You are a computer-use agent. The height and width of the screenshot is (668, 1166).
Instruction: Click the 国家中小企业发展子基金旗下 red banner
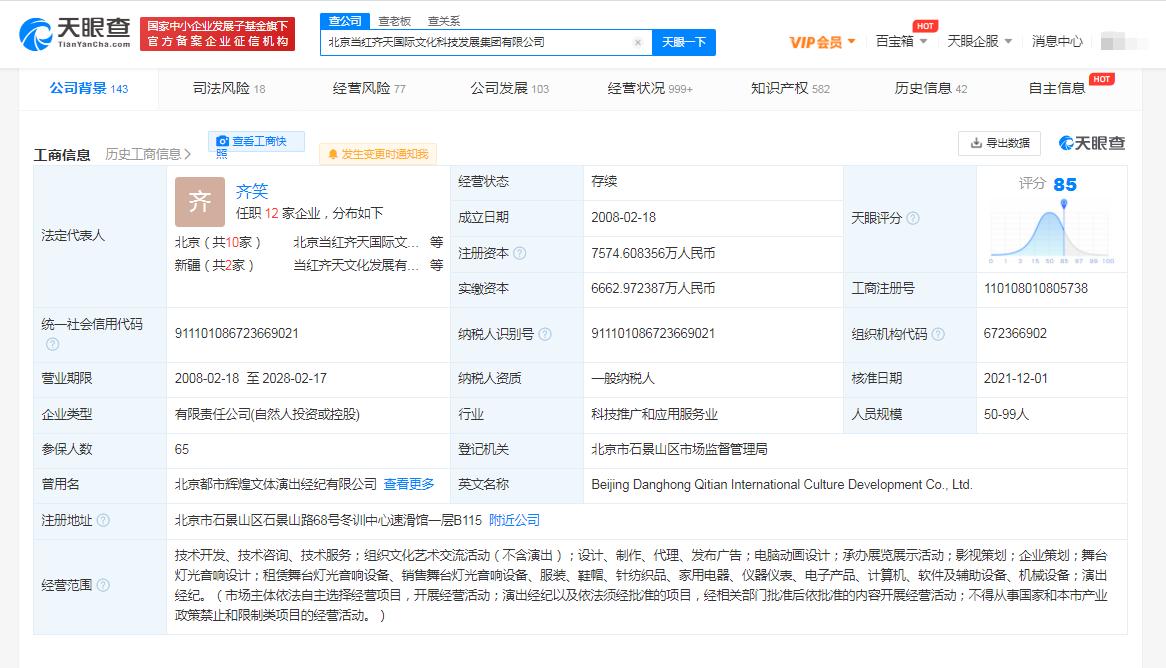pyautogui.click(x=217, y=34)
